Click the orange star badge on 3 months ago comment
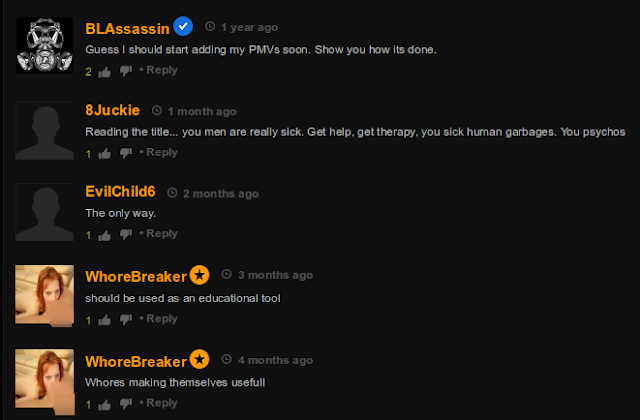 199,275
